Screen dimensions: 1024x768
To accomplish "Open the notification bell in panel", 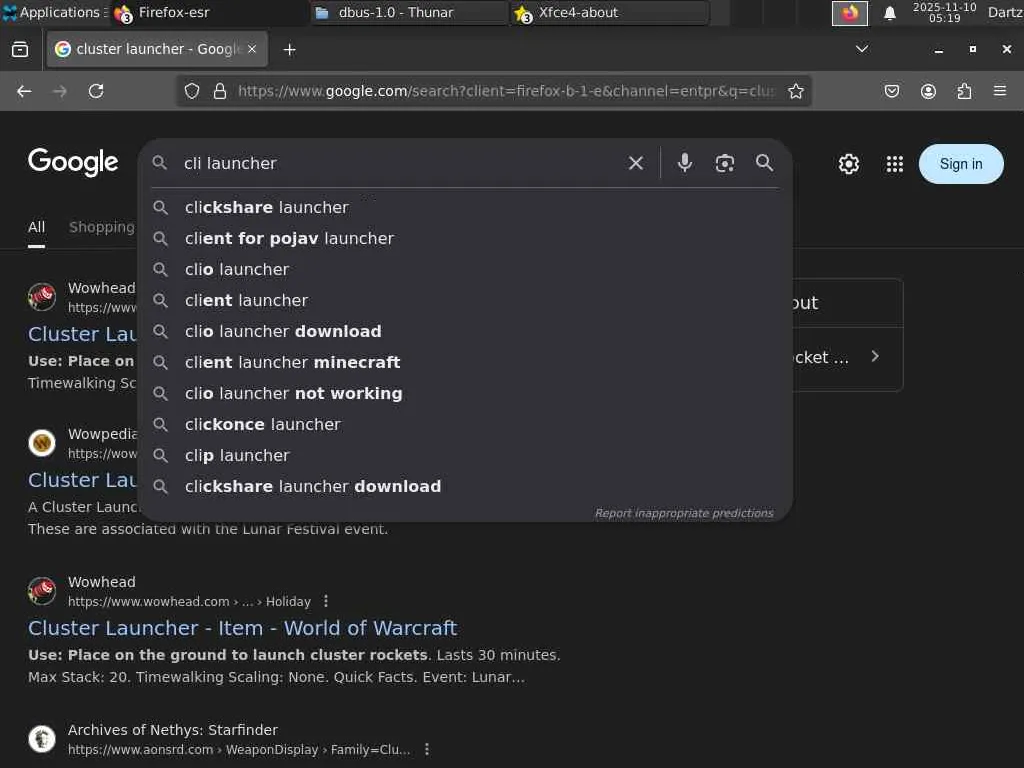I will [889, 13].
